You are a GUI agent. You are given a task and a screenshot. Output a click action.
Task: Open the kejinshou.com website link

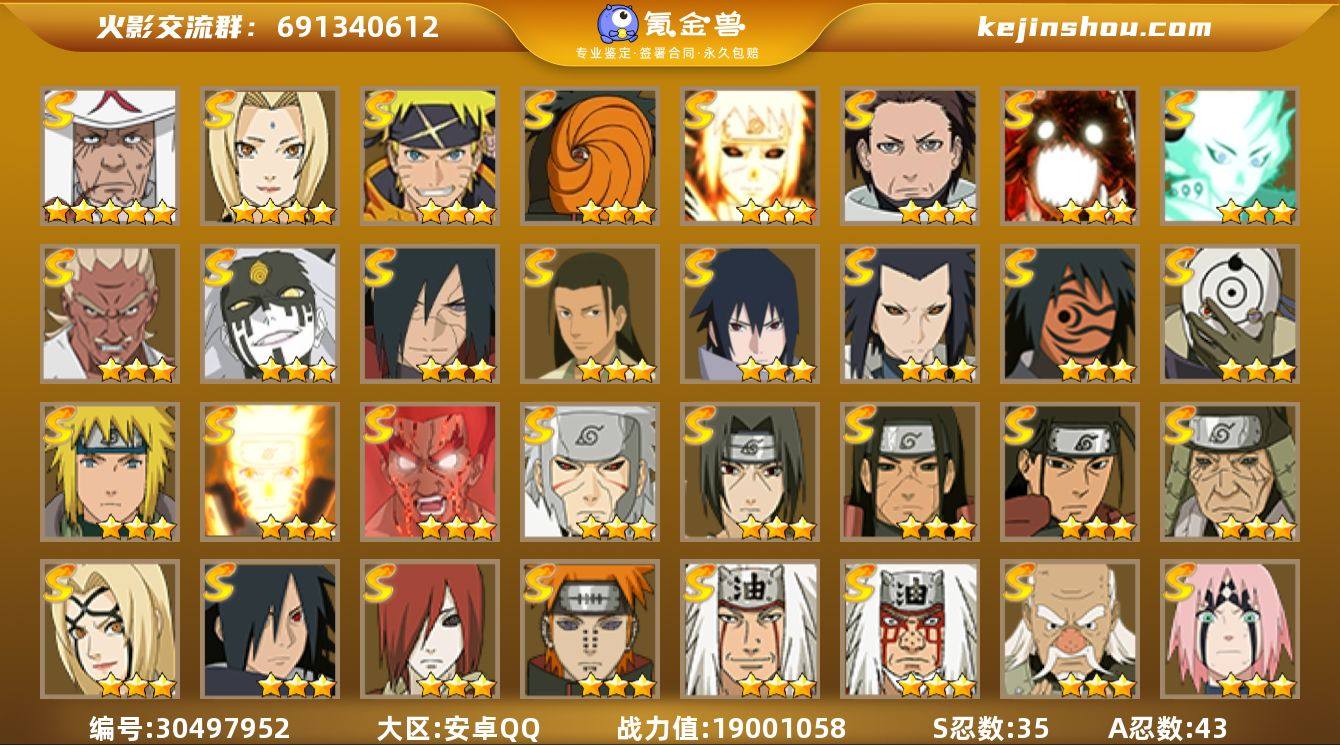click(1094, 27)
